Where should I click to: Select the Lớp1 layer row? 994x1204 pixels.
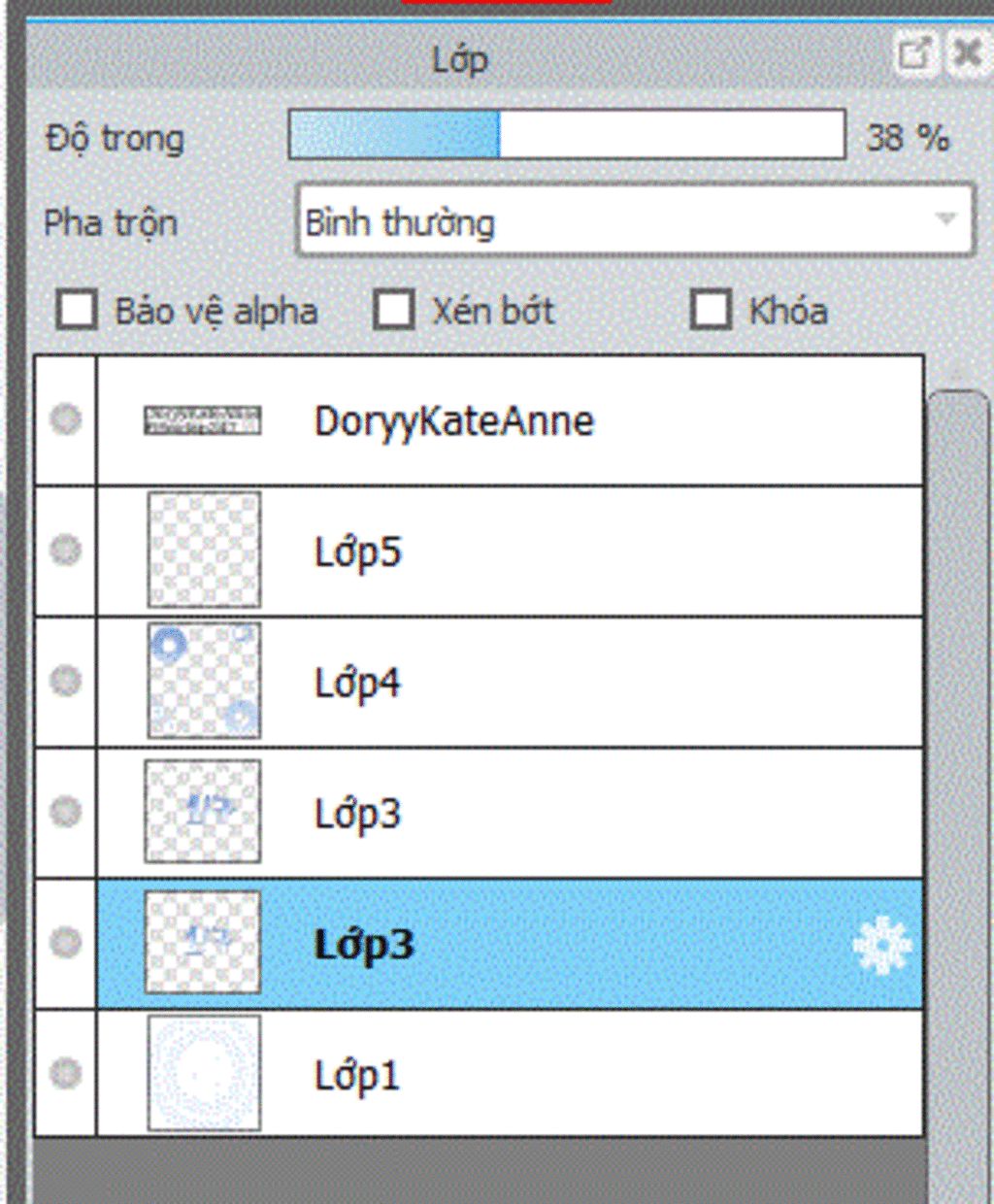510,1074
